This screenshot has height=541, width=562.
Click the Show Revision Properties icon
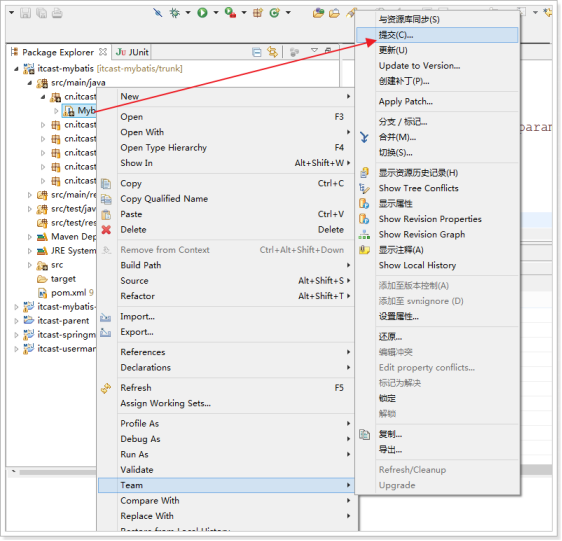364,219
